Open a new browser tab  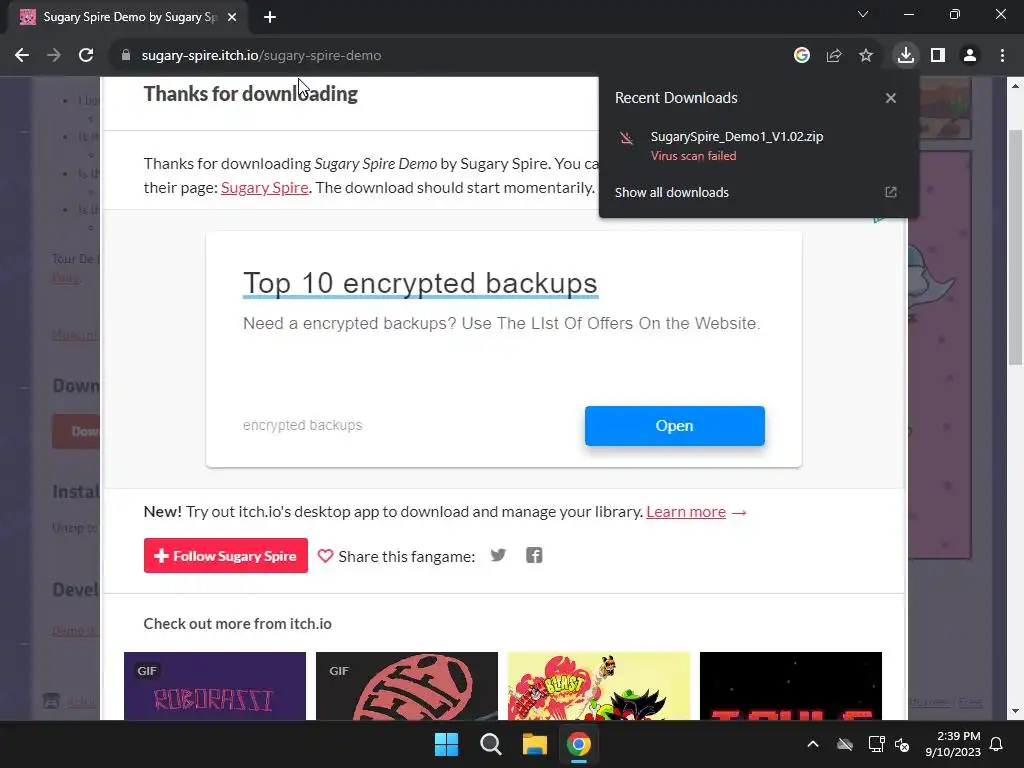270,17
